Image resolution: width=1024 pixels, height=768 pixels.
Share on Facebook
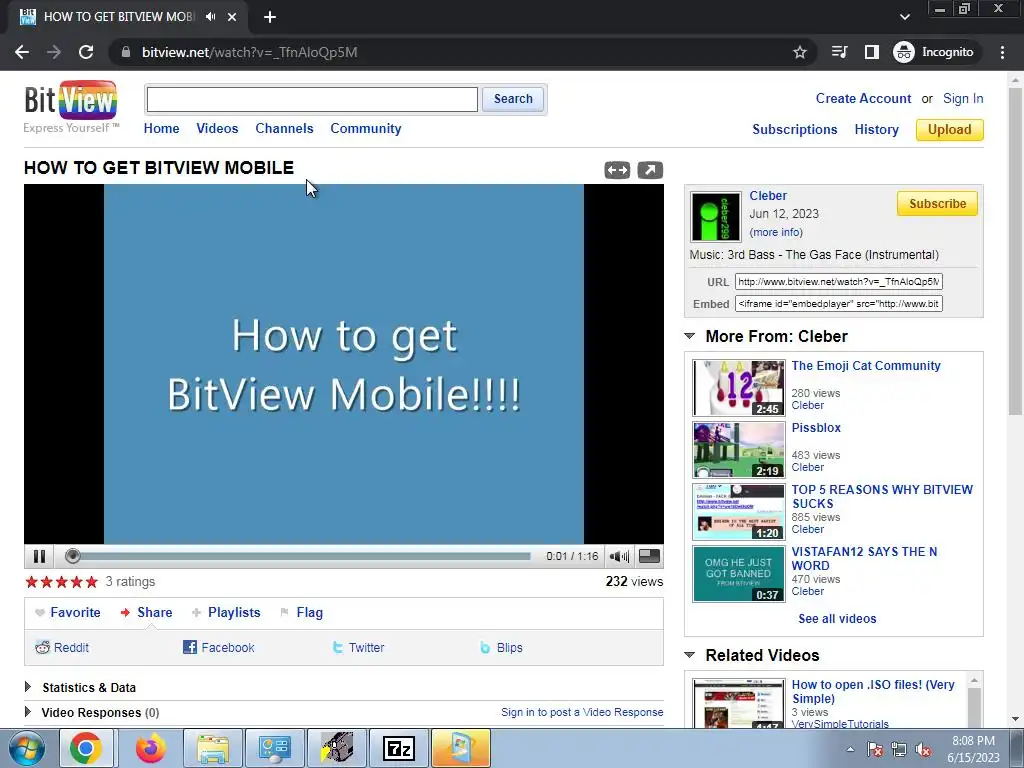tap(219, 648)
